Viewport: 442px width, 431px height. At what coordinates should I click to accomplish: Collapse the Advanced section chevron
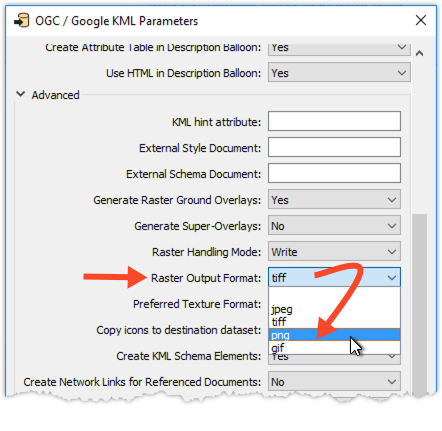coord(21,94)
